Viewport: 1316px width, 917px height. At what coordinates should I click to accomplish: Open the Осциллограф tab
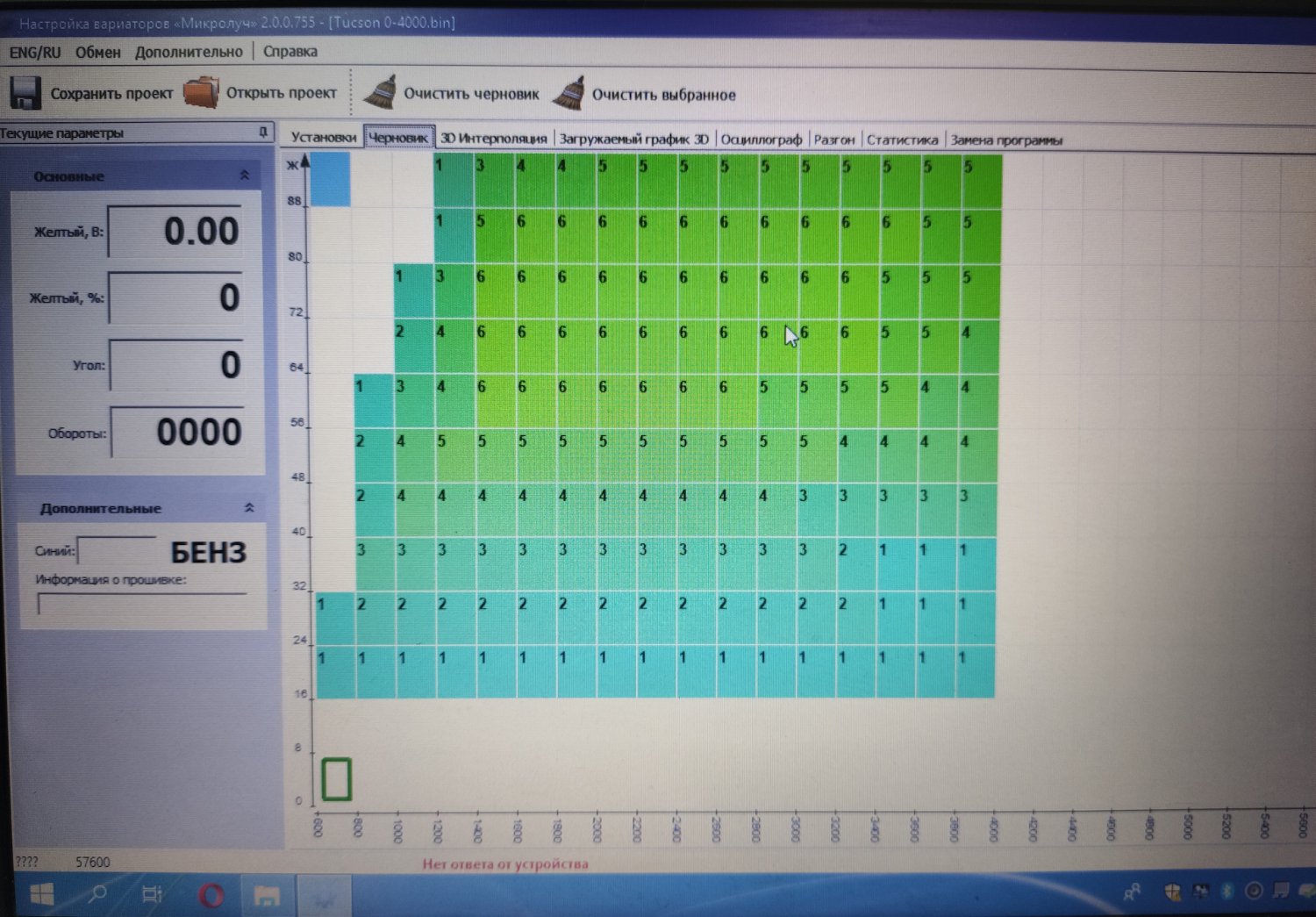(761, 140)
